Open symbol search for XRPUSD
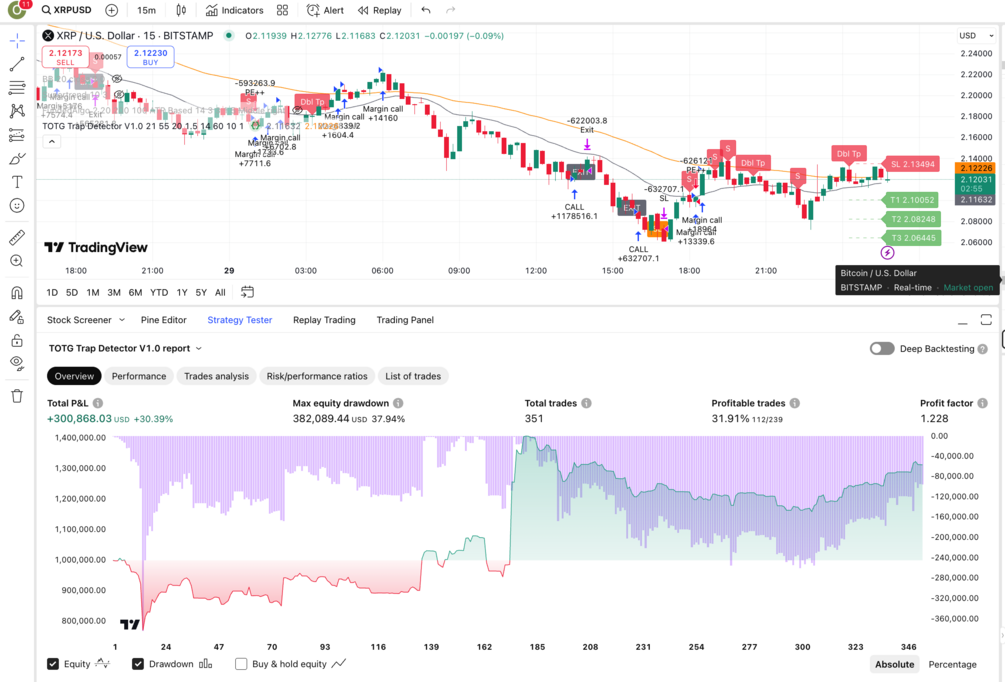 (x=66, y=10)
